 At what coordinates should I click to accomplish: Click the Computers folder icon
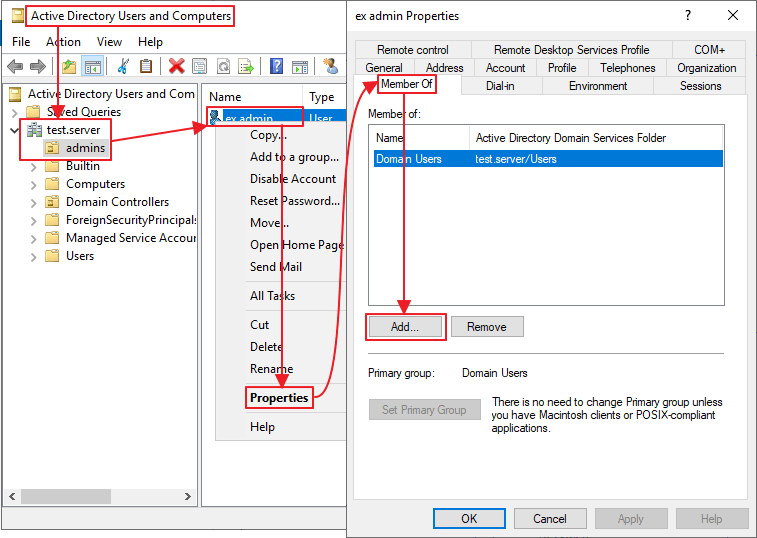pyautogui.click(x=52, y=184)
